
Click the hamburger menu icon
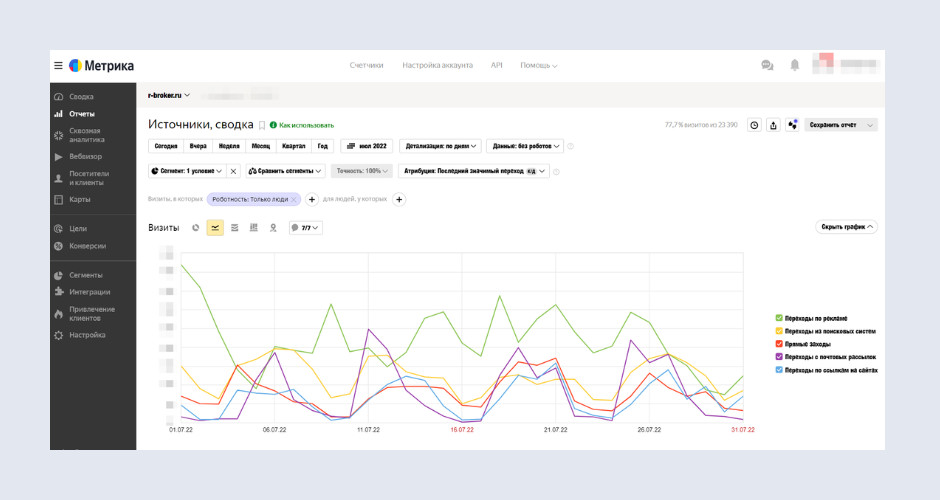pyautogui.click(x=58, y=65)
